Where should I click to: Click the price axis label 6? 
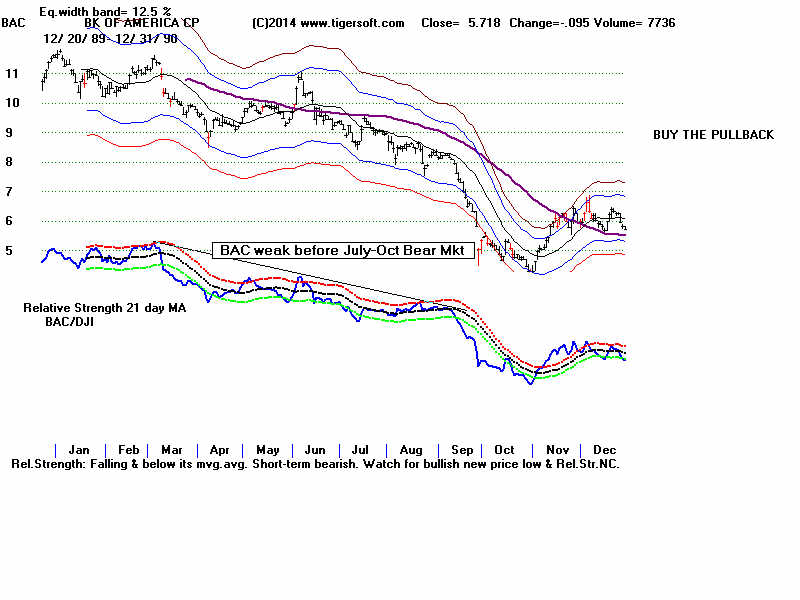[9, 221]
